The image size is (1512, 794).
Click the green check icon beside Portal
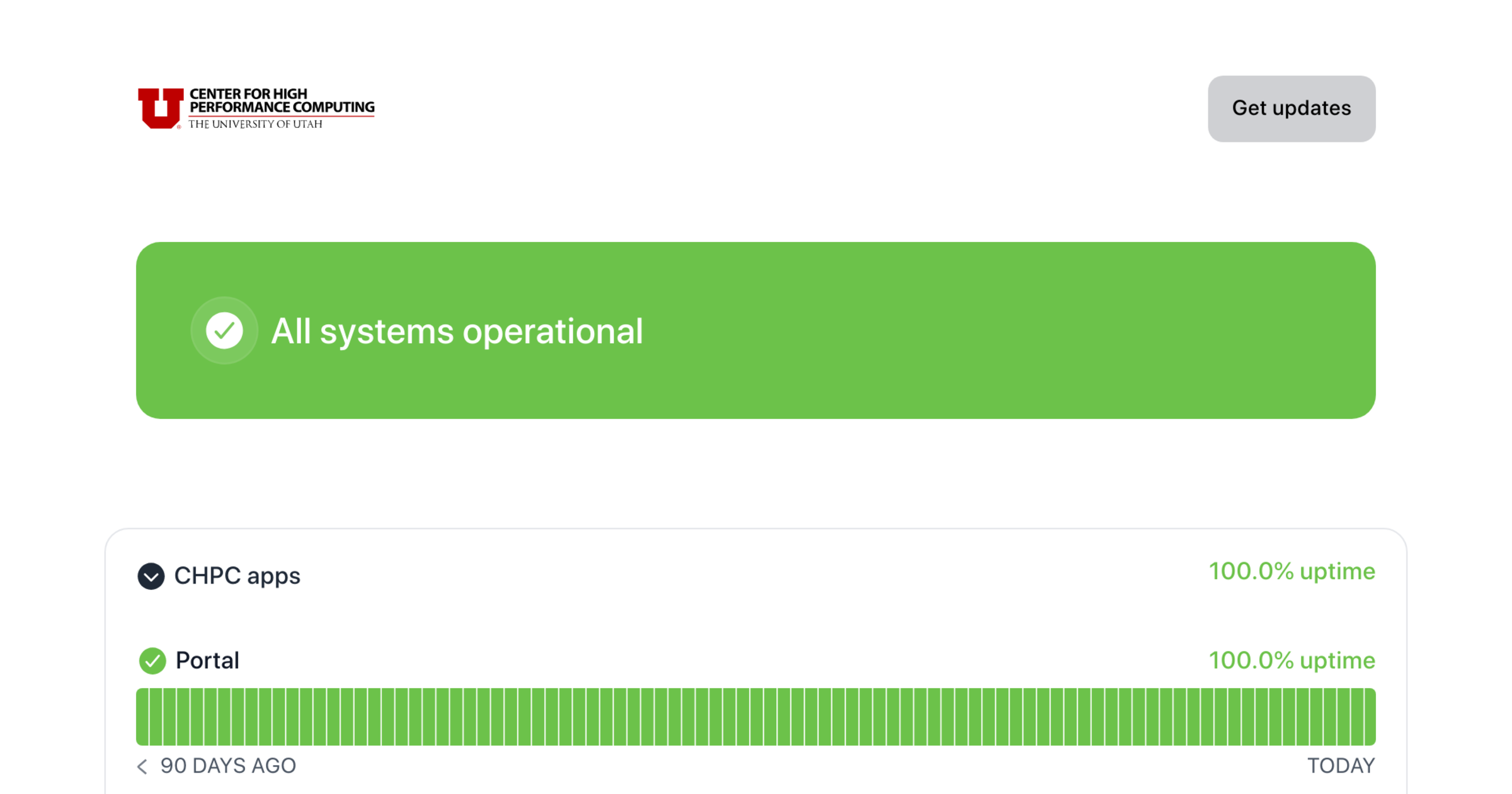click(x=152, y=660)
